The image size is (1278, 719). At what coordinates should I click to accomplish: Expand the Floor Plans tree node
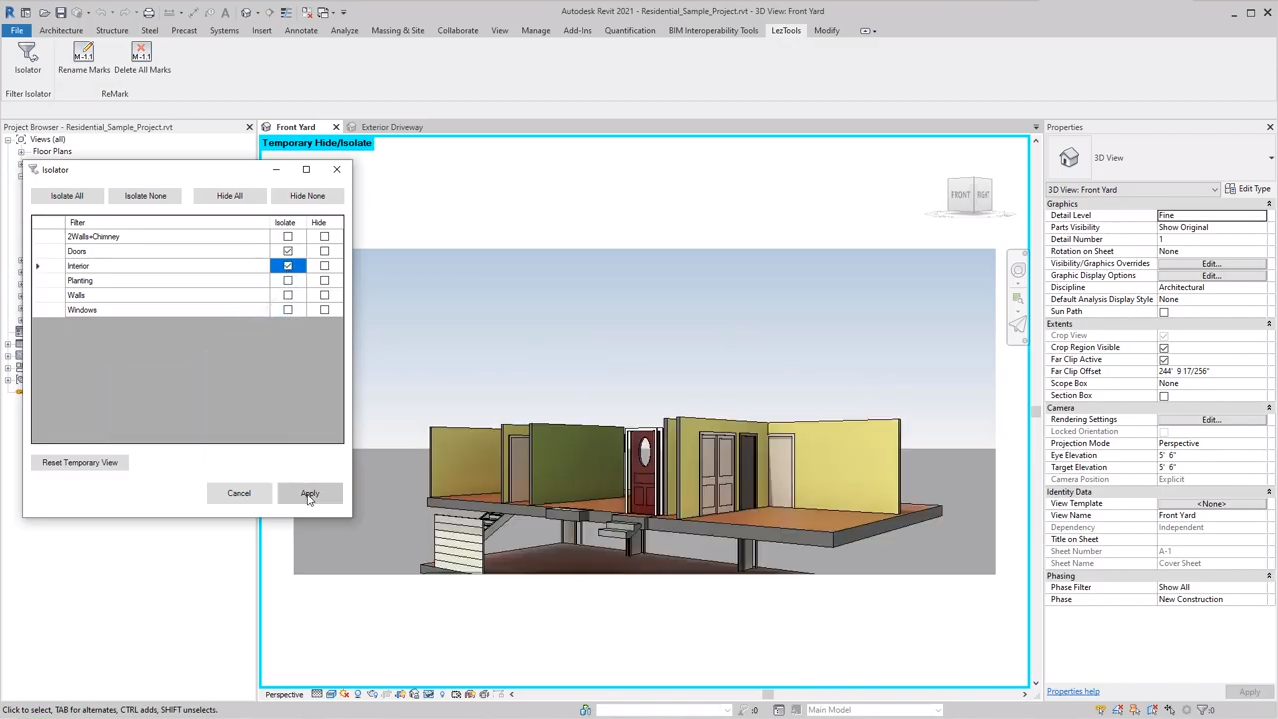pyautogui.click(x=21, y=152)
